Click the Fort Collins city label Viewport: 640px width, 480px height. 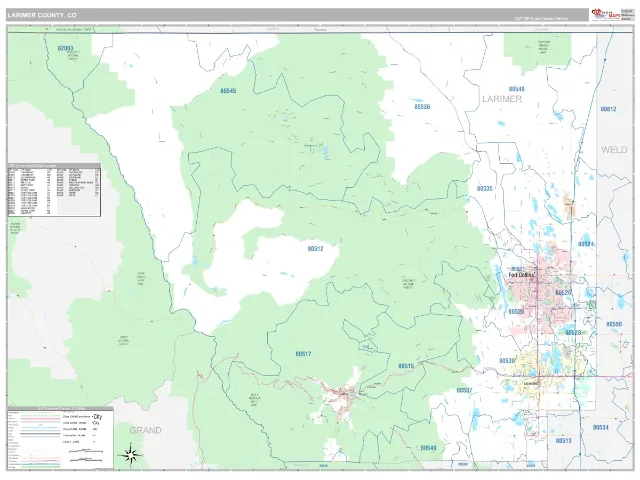(521, 275)
